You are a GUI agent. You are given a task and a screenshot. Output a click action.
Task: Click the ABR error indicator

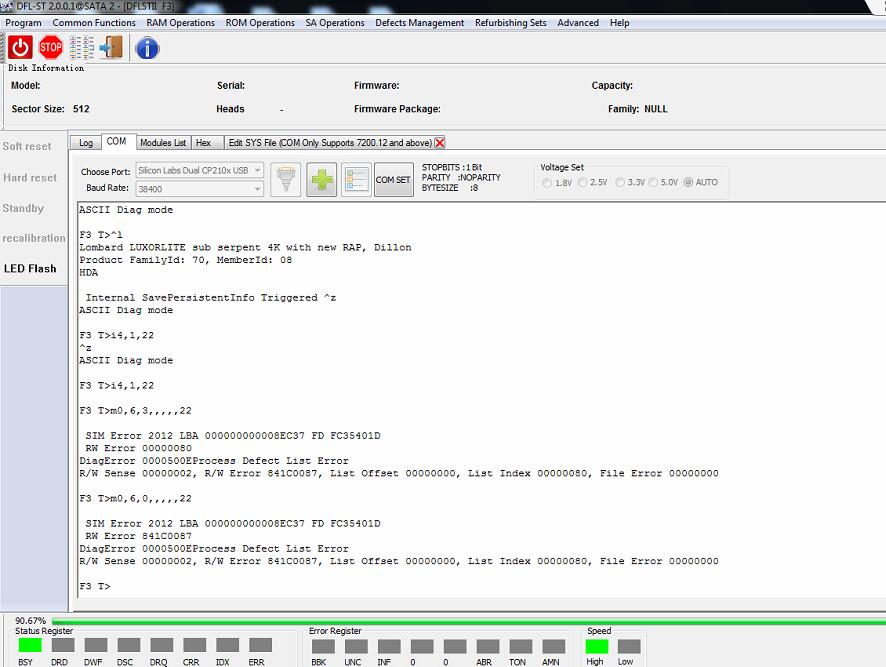[488, 646]
